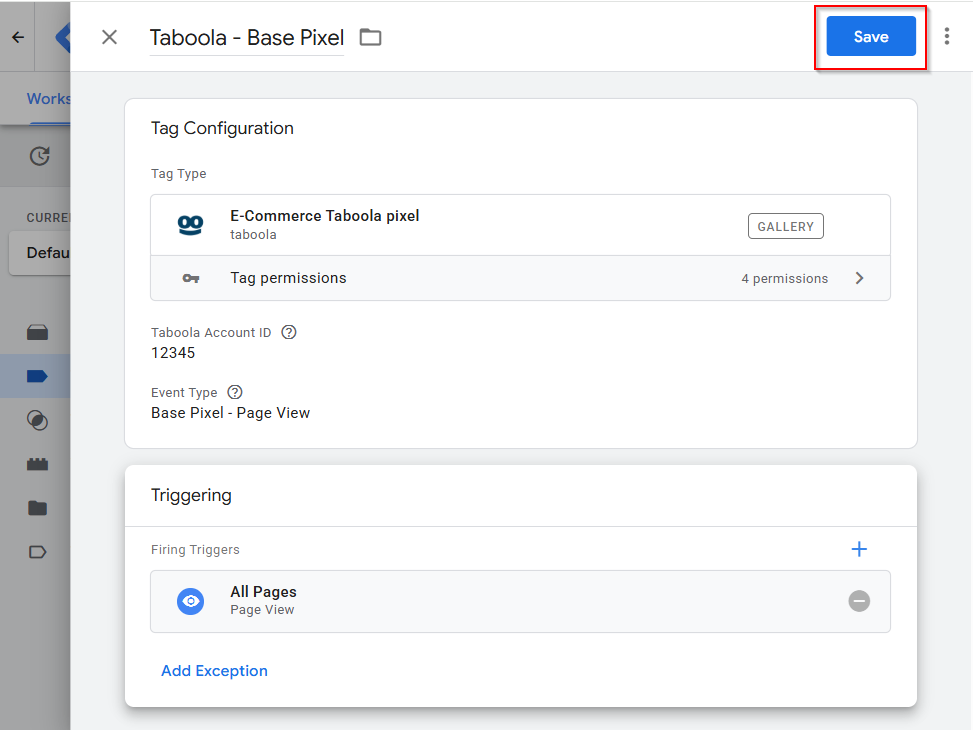Click the Tag Configuration heading
The image size is (973, 730).
[222, 128]
